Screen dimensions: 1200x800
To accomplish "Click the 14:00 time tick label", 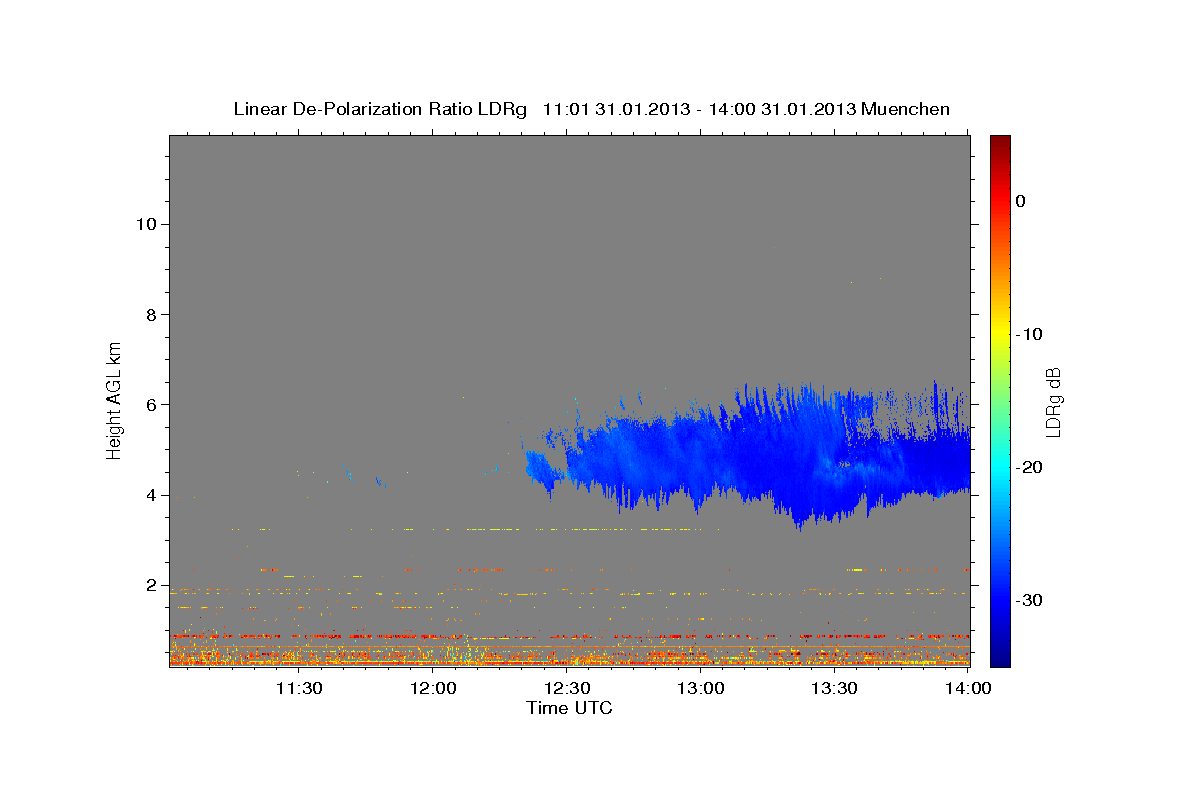I will point(968,688).
